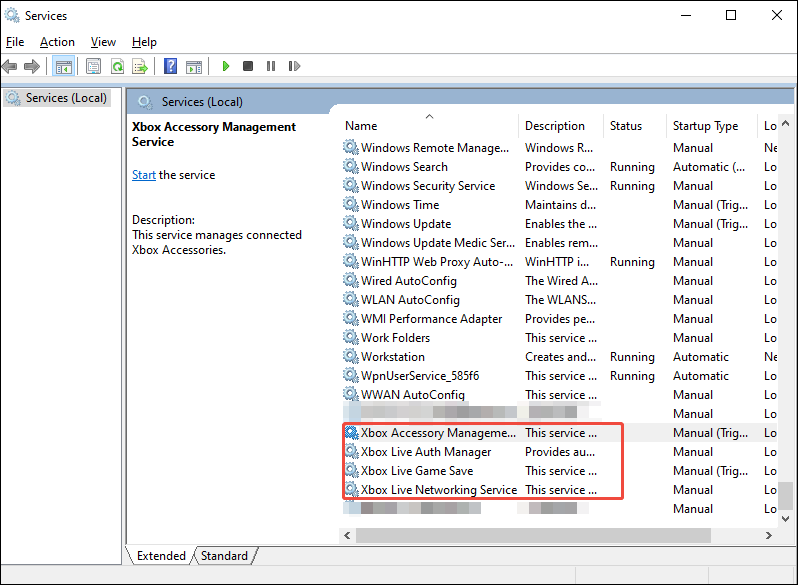Click gear icon of Windows Update service
Viewport: 798px width, 585px height.
pos(351,223)
